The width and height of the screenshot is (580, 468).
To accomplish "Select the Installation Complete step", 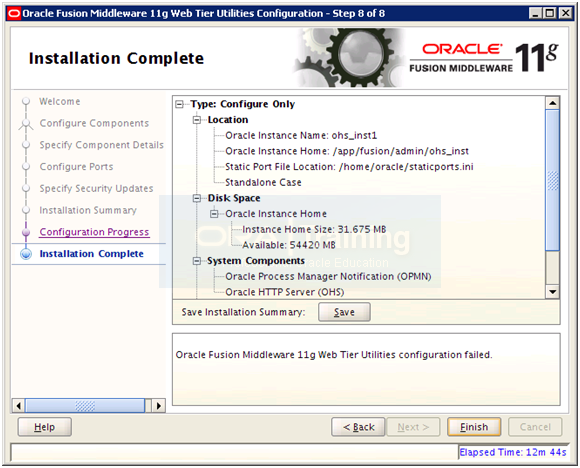I will point(91,254).
